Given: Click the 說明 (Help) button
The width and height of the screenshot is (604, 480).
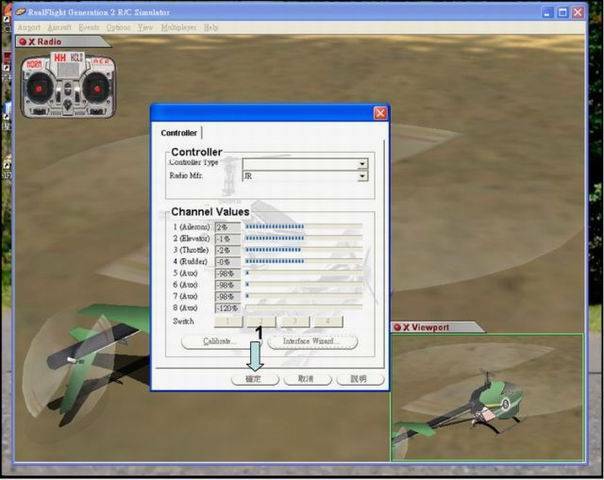Looking at the screenshot, I should pyautogui.click(x=360, y=379).
